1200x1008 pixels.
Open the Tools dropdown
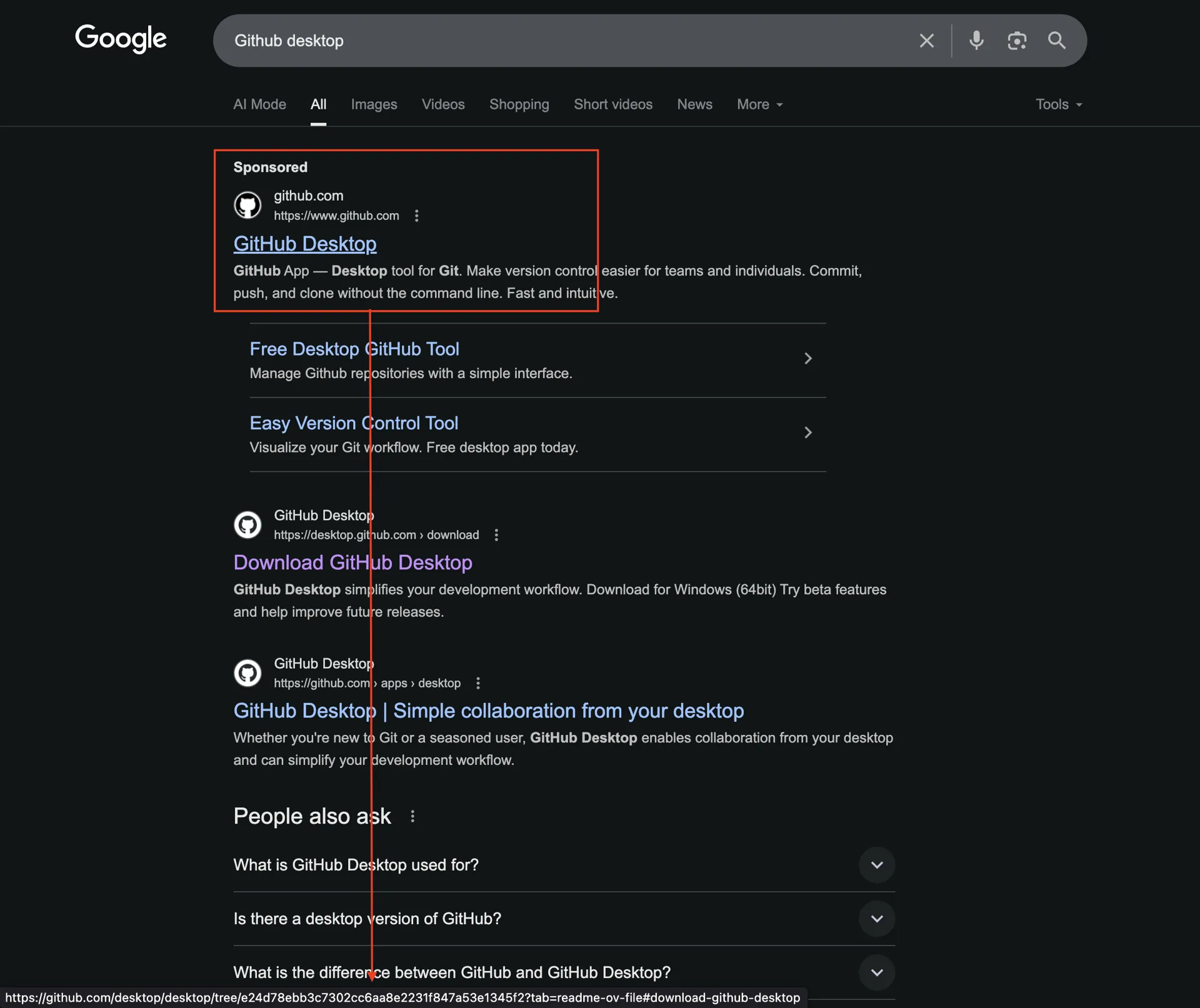(x=1058, y=104)
